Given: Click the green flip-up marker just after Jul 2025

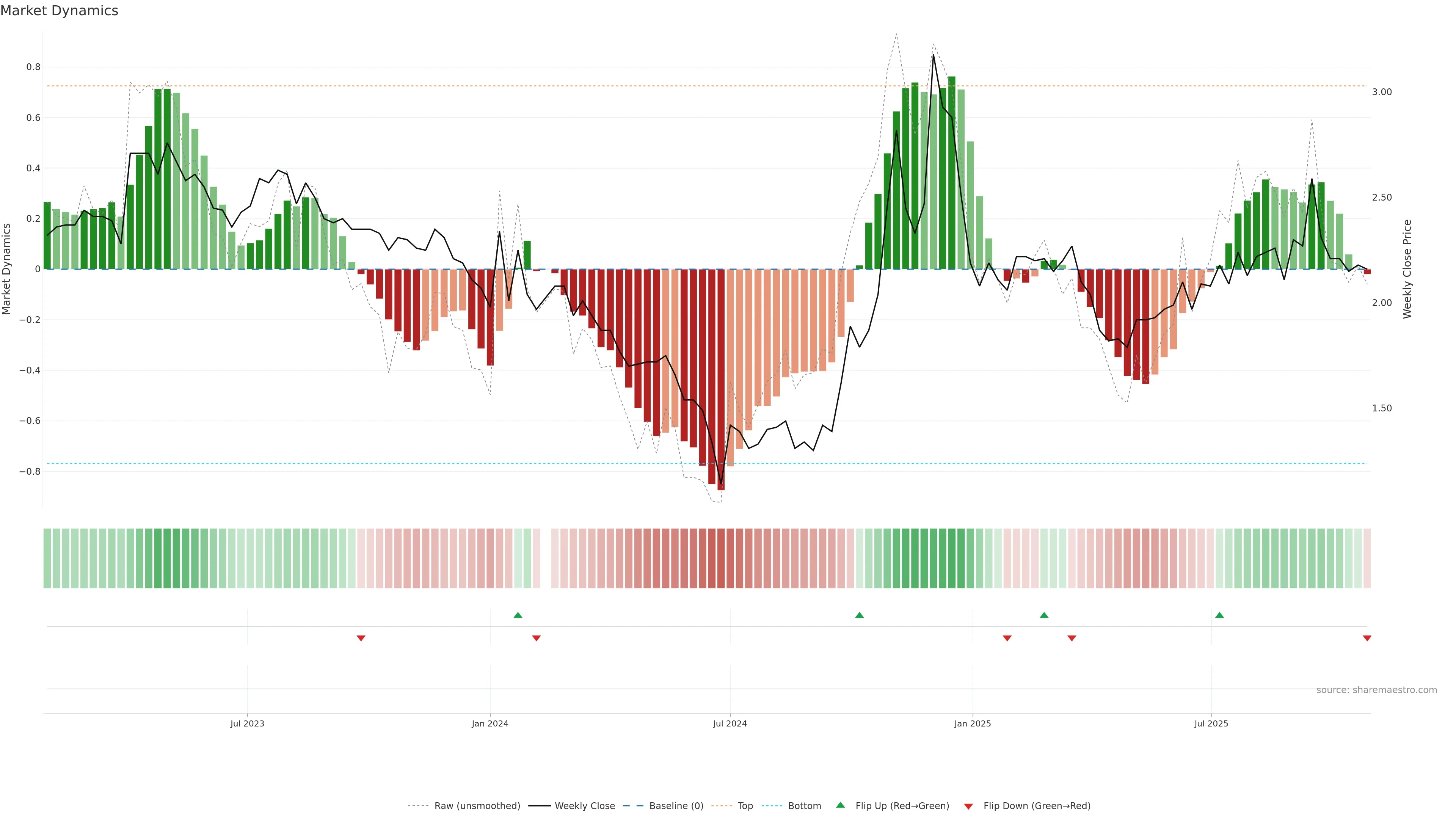Looking at the screenshot, I should coord(1219,615).
